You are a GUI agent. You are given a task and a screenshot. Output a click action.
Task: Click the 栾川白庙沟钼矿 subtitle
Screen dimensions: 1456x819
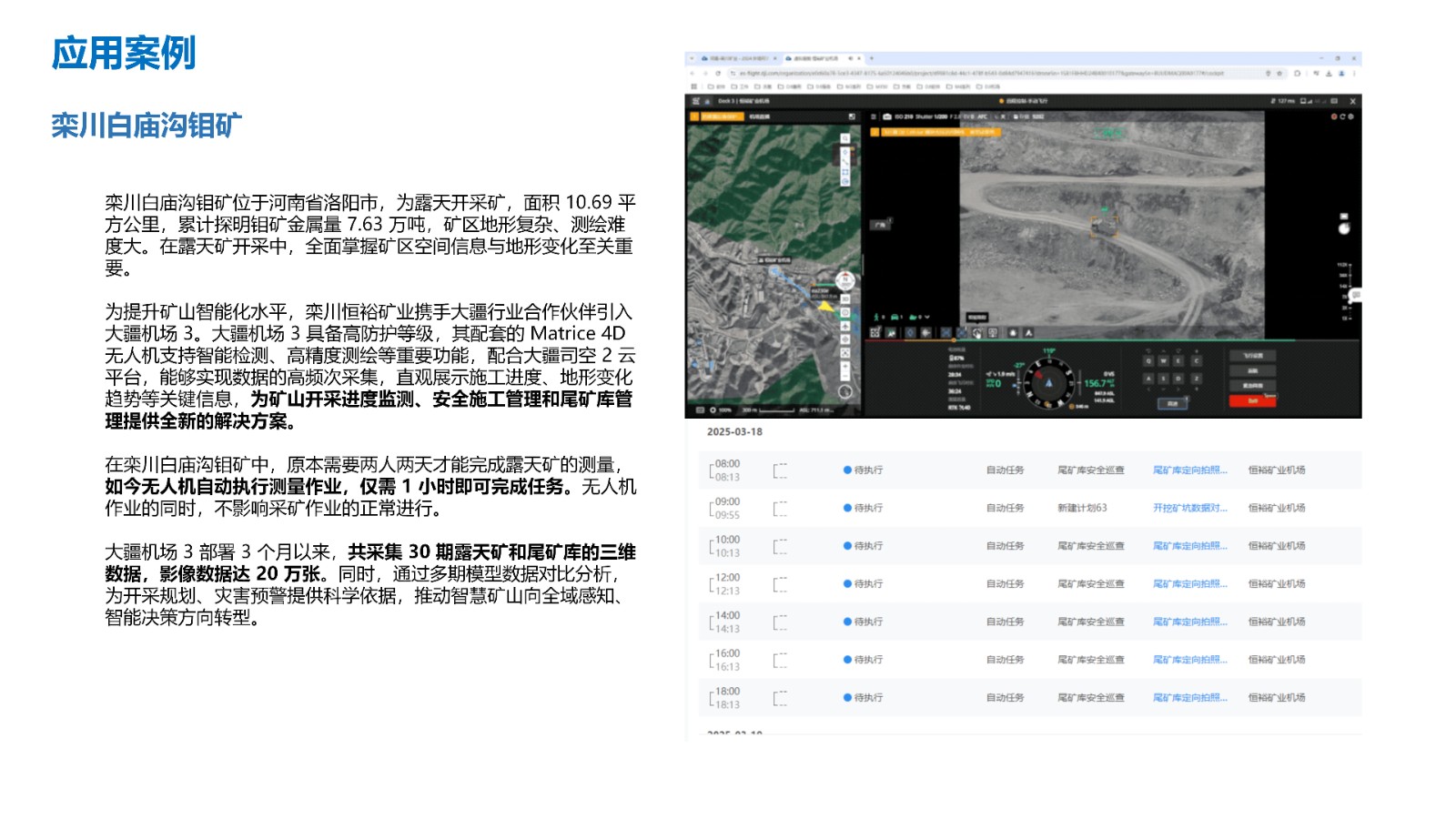pos(147,126)
